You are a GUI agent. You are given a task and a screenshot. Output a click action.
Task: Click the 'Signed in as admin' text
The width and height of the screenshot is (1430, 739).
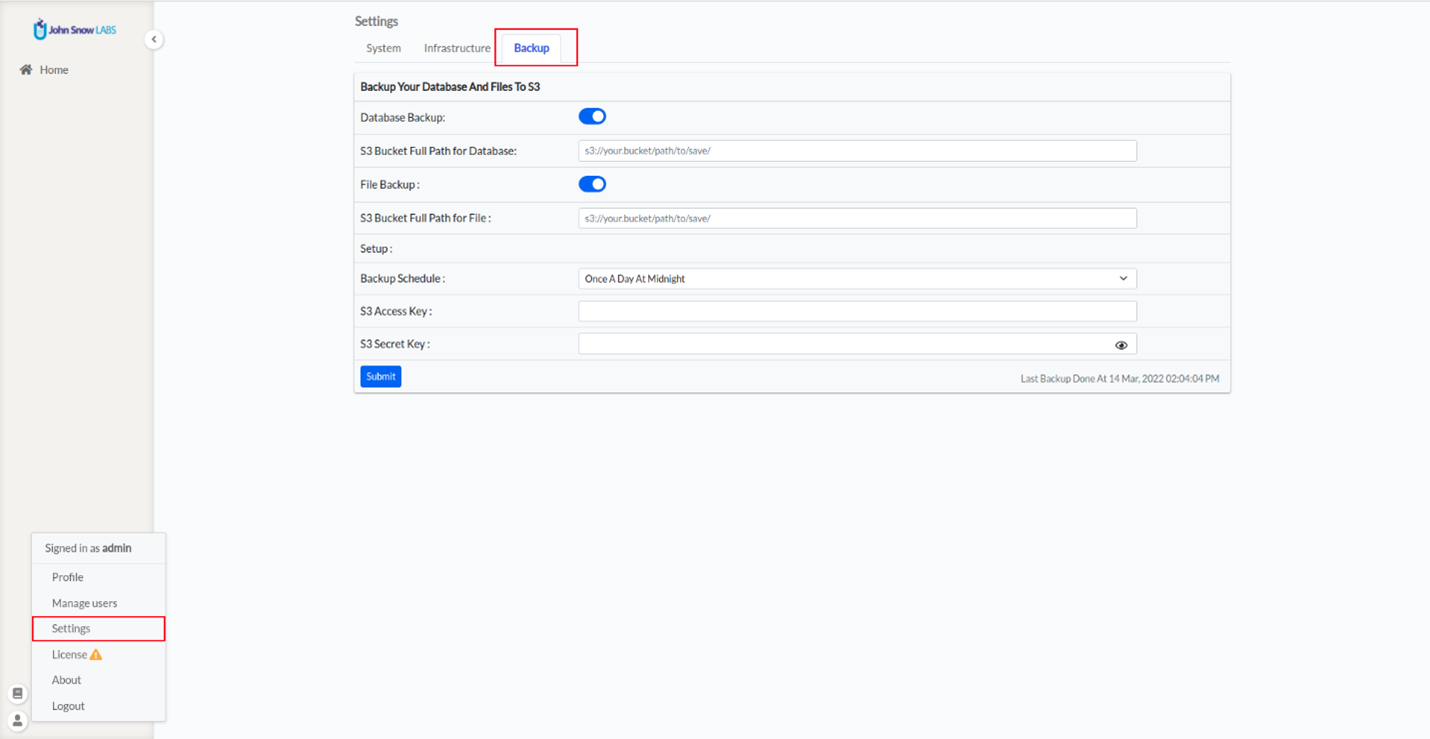coord(88,548)
